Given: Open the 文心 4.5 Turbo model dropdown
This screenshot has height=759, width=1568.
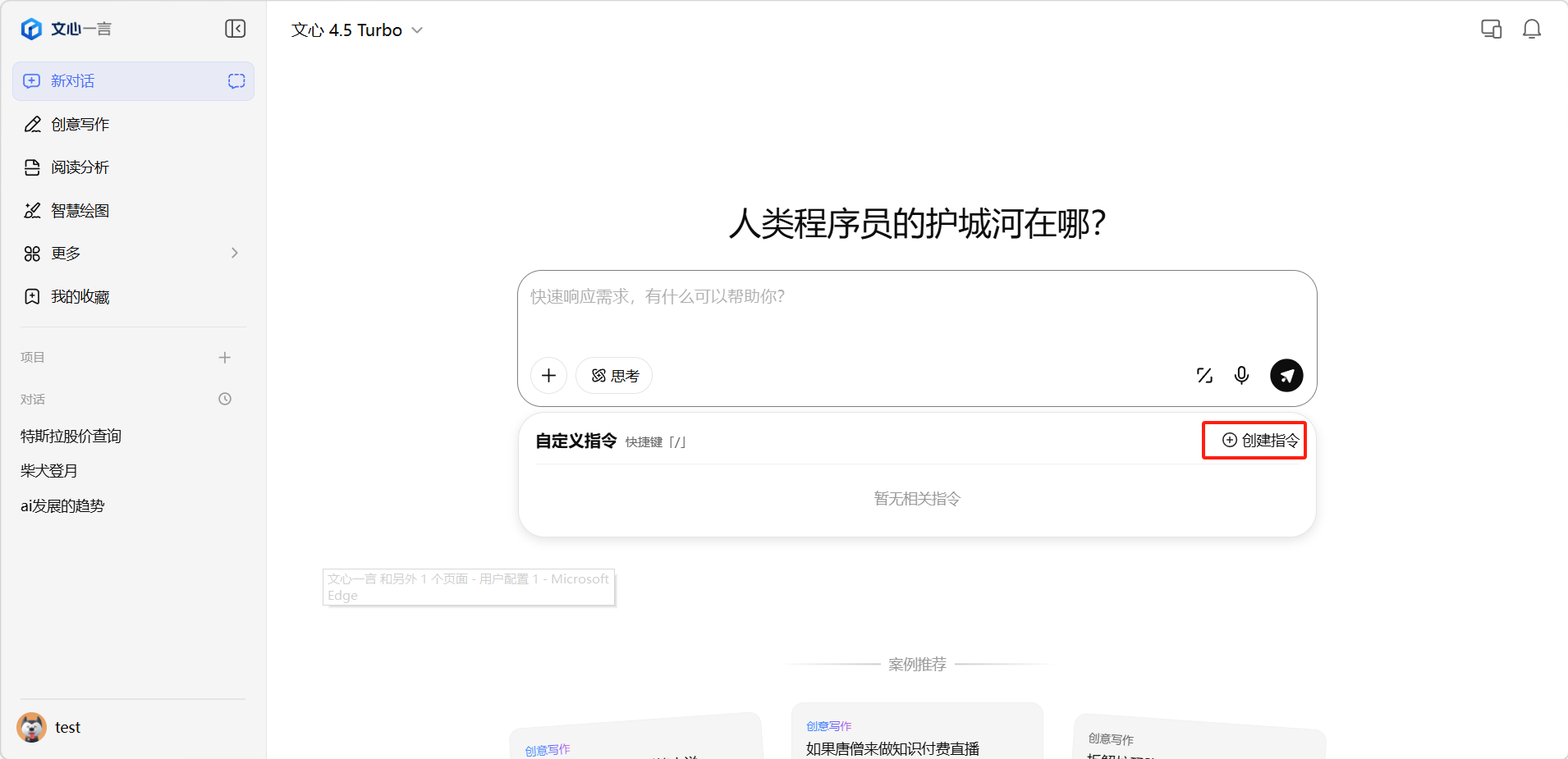Looking at the screenshot, I should pos(357,30).
